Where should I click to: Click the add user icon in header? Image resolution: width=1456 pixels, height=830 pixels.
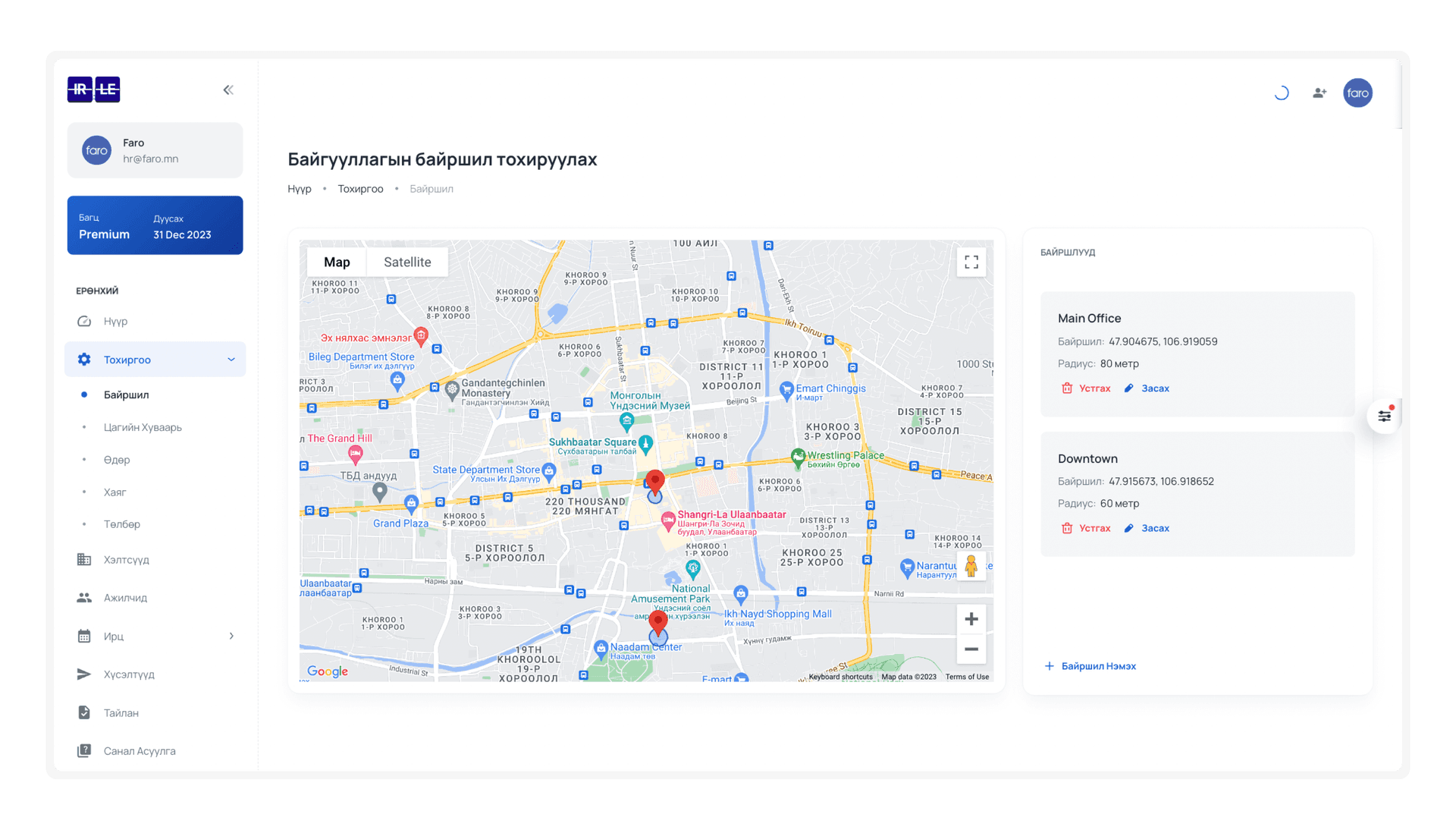[x=1319, y=93]
